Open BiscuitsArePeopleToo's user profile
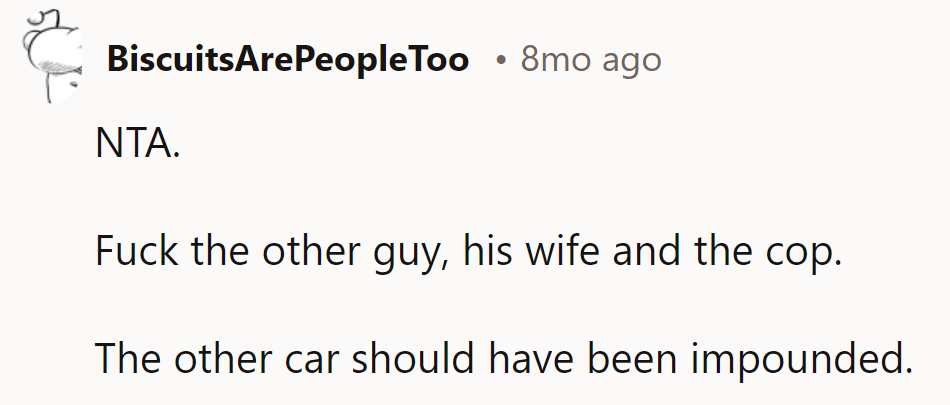The width and height of the screenshot is (950, 405). tap(287, 60)
